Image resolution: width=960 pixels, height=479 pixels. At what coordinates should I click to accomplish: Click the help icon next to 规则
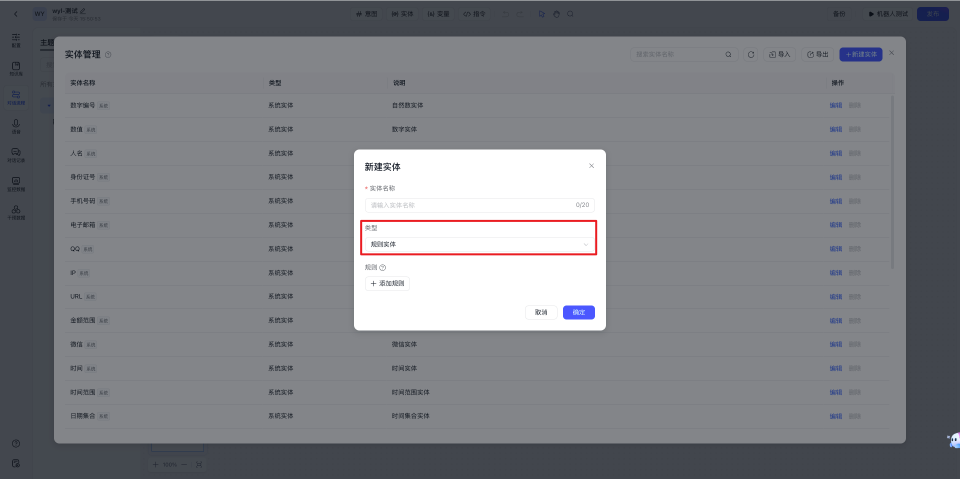click(x=383, y=268)
